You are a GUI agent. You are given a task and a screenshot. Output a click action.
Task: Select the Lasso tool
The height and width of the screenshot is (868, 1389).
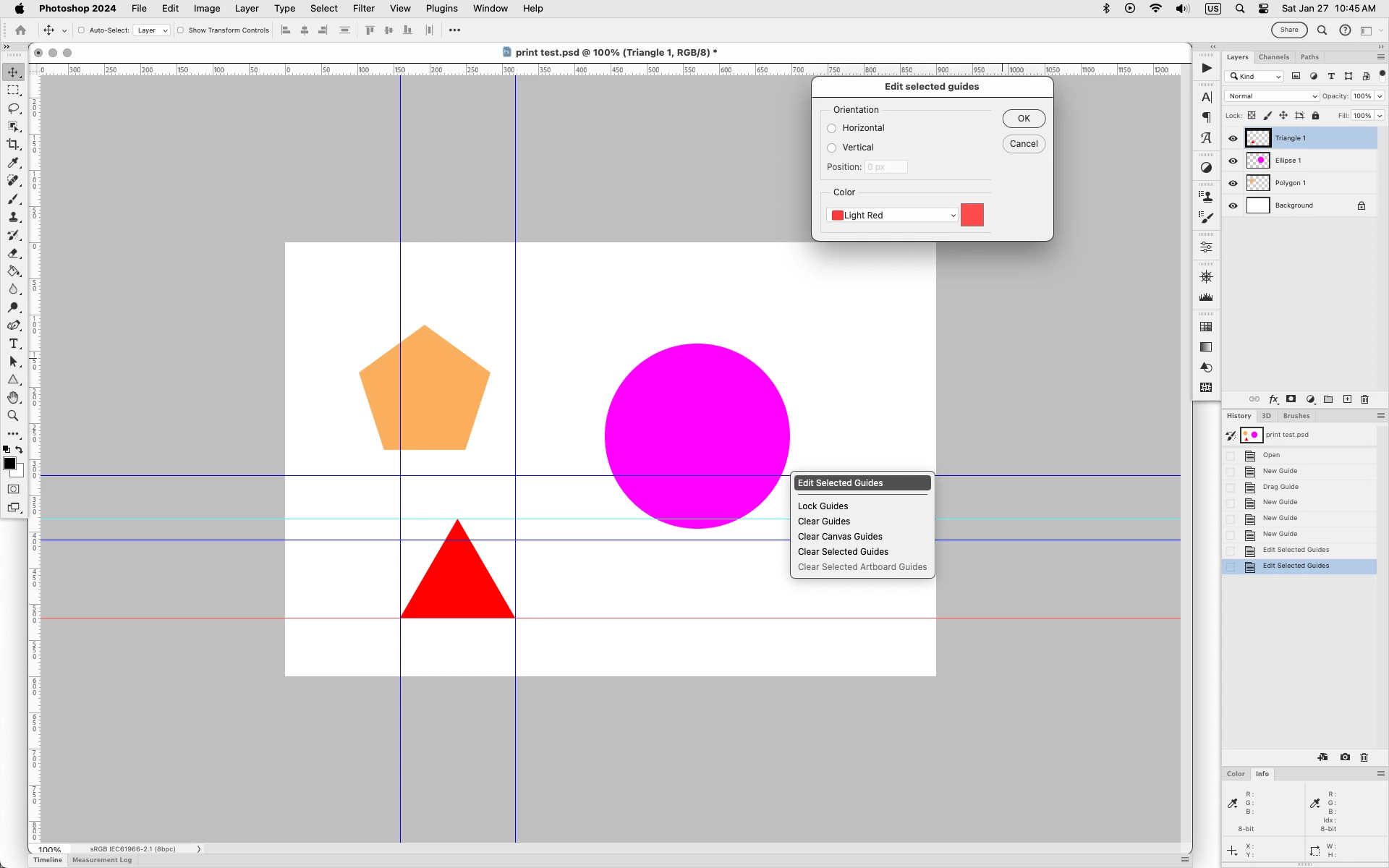pos(13,109)
